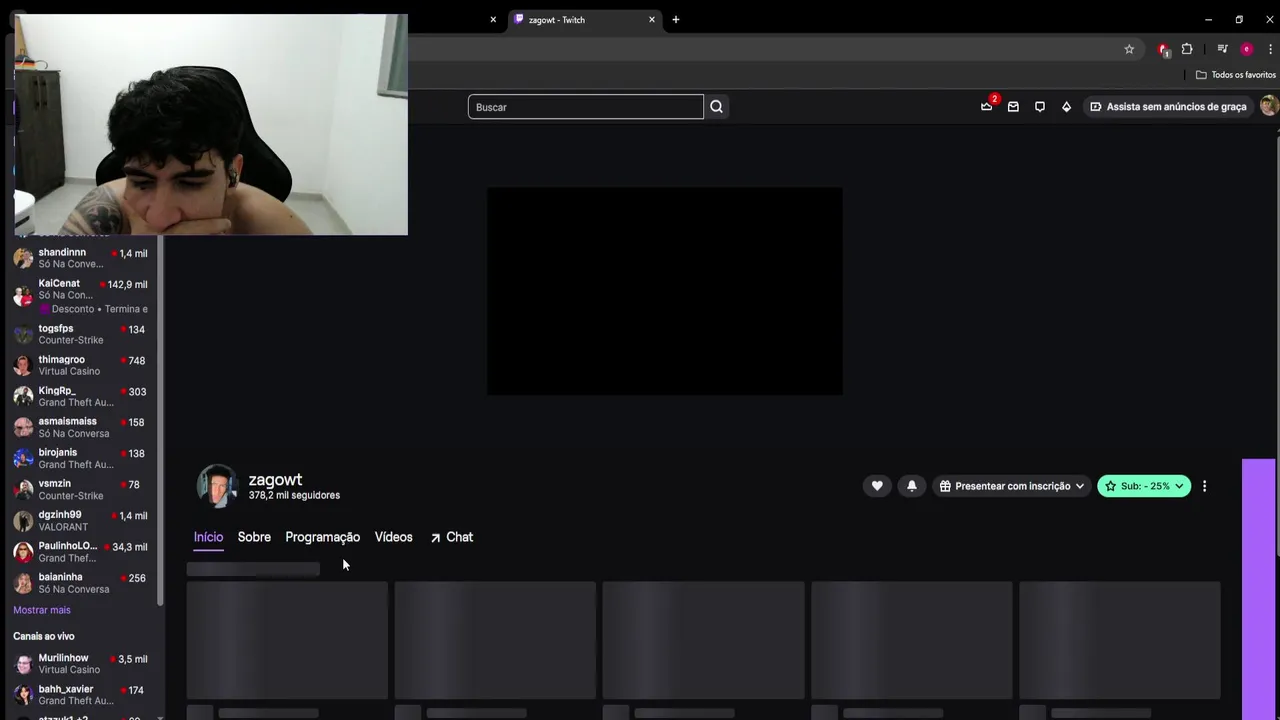Toggle the notification bell for zagowt
Image resolution: width=1280 pixels, height=720 pixels.
coord(912,486)
